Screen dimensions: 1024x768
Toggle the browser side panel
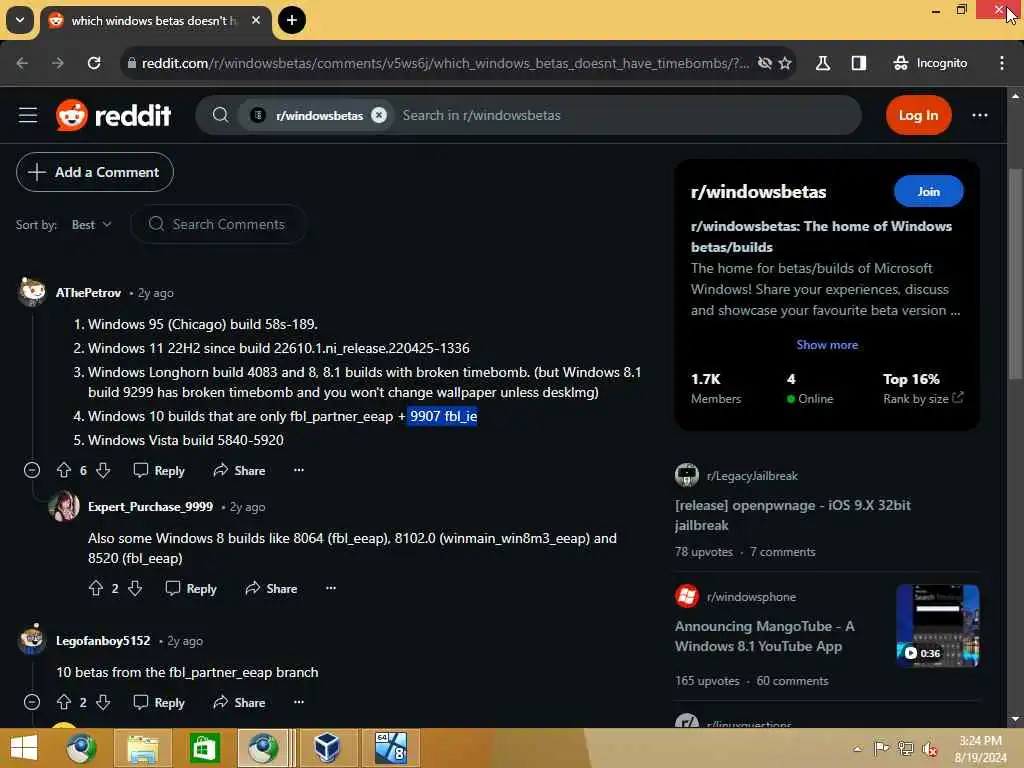pyautogui.click(x=859, y=63)
